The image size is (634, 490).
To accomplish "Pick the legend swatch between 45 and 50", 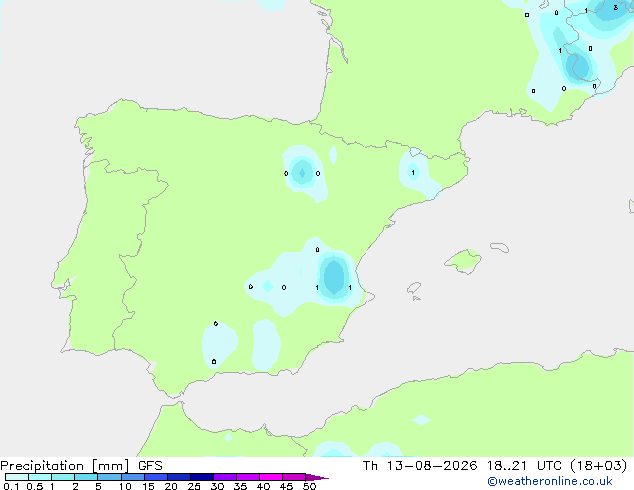I will [x=294, y=477].
